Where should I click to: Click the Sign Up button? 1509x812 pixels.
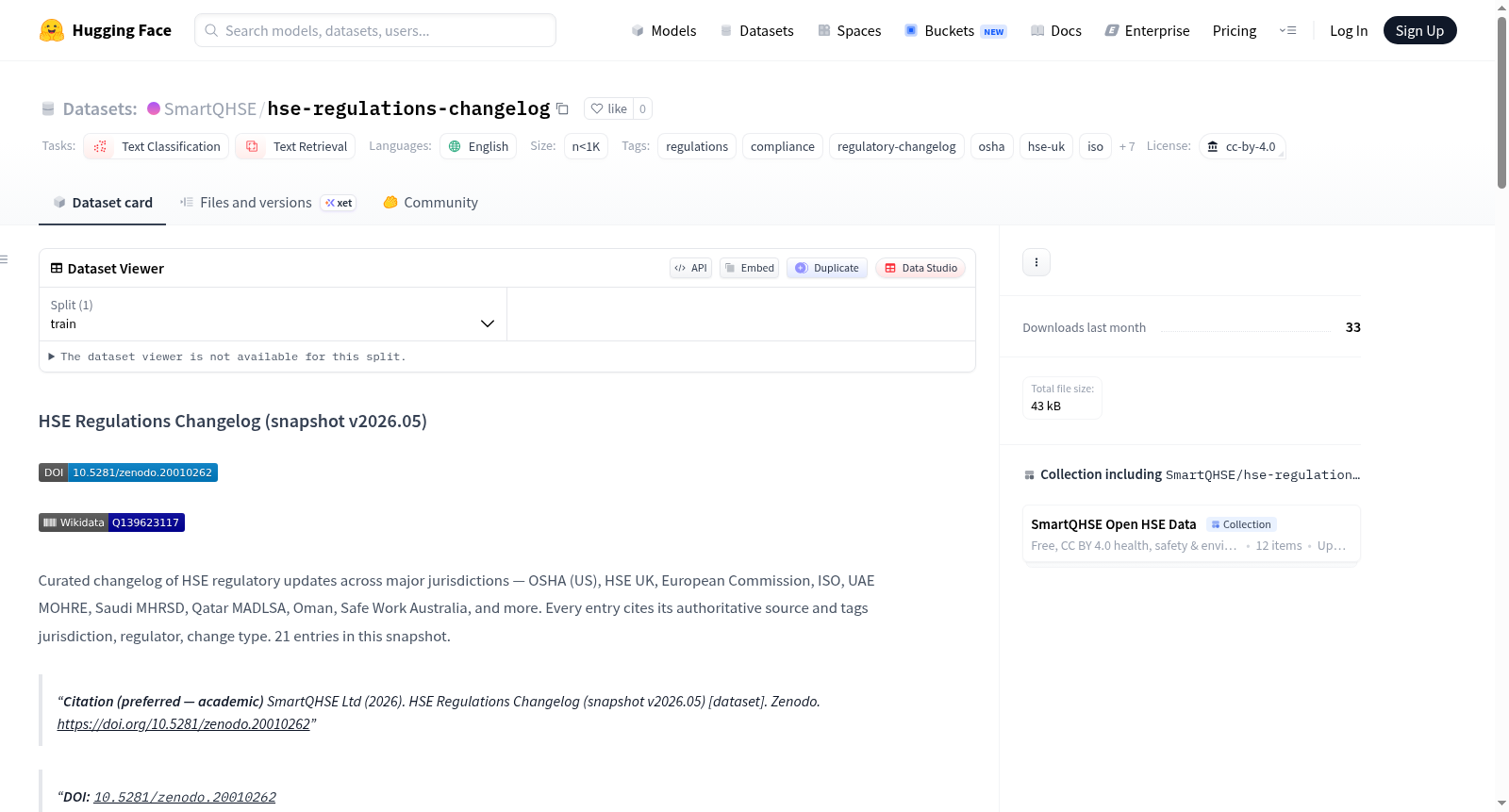(1419, 30)
